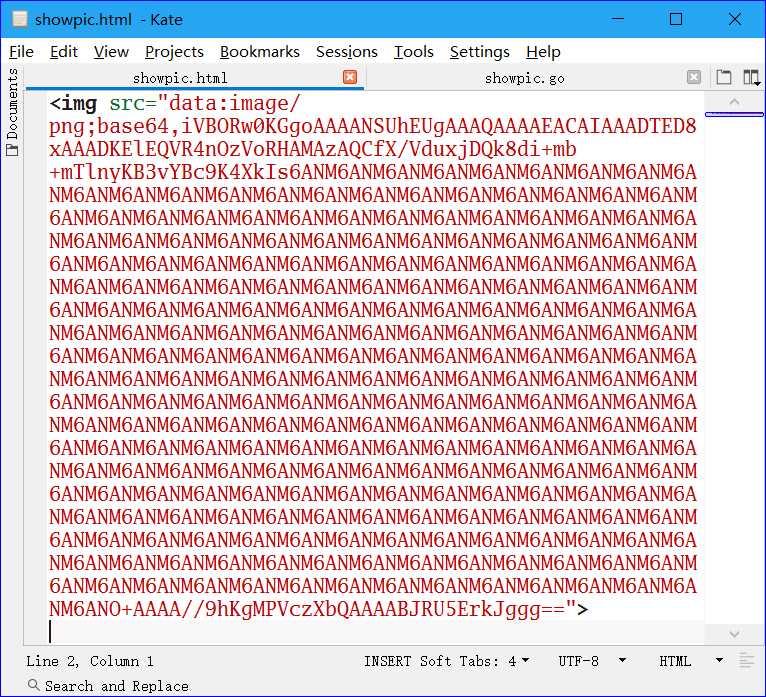Open the split view options icon
This screenshot has height=697, width=766.
click(751, 77)
